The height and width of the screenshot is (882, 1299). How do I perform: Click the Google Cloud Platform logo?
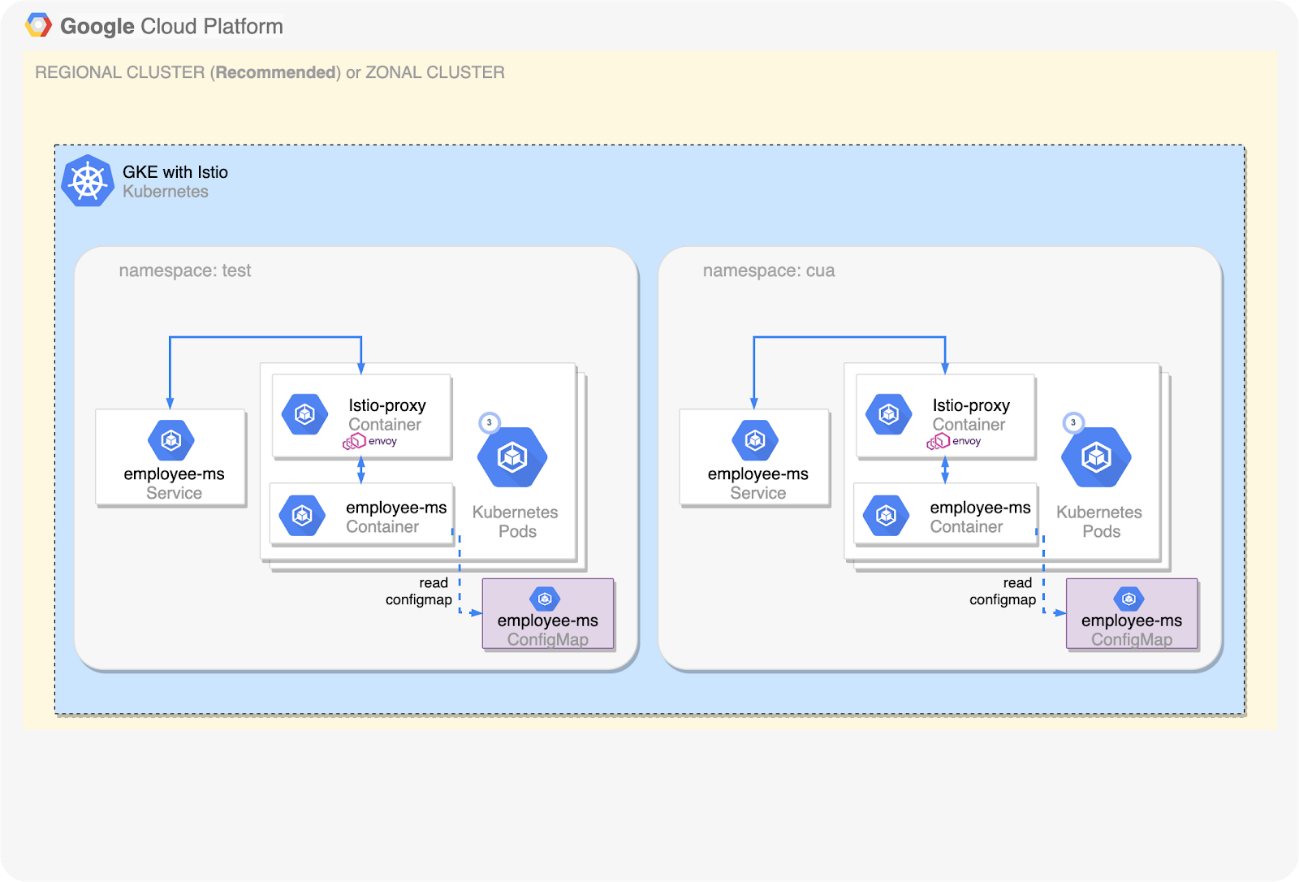39,26
